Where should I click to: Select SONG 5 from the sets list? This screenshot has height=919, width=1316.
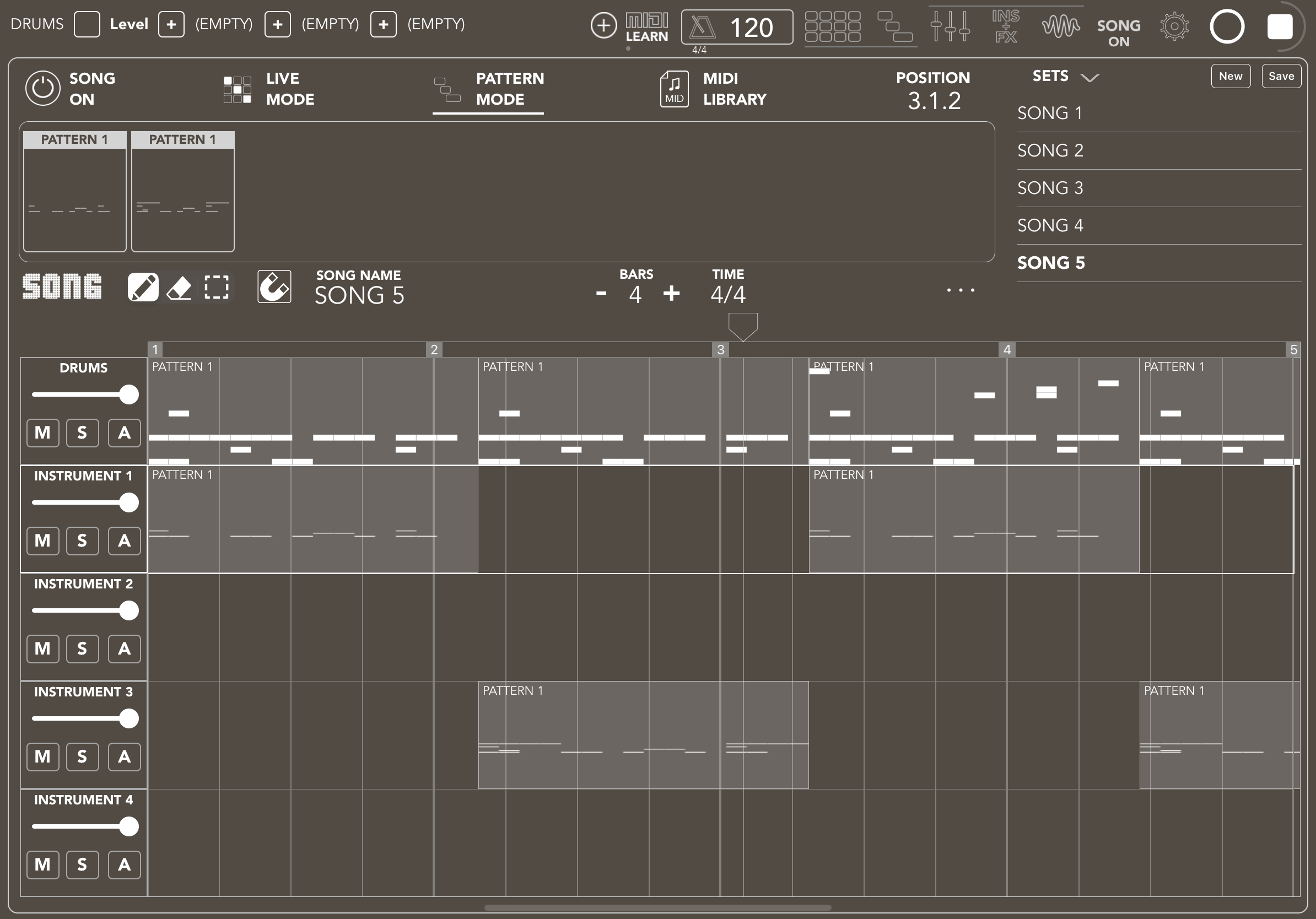coord(1158,263)
